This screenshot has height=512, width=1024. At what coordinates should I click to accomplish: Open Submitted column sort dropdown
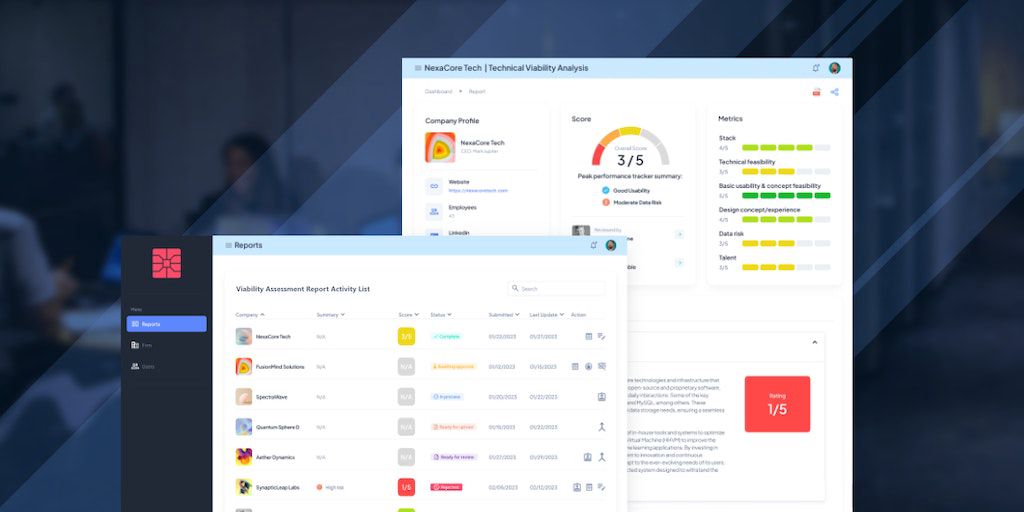(517, 315)
